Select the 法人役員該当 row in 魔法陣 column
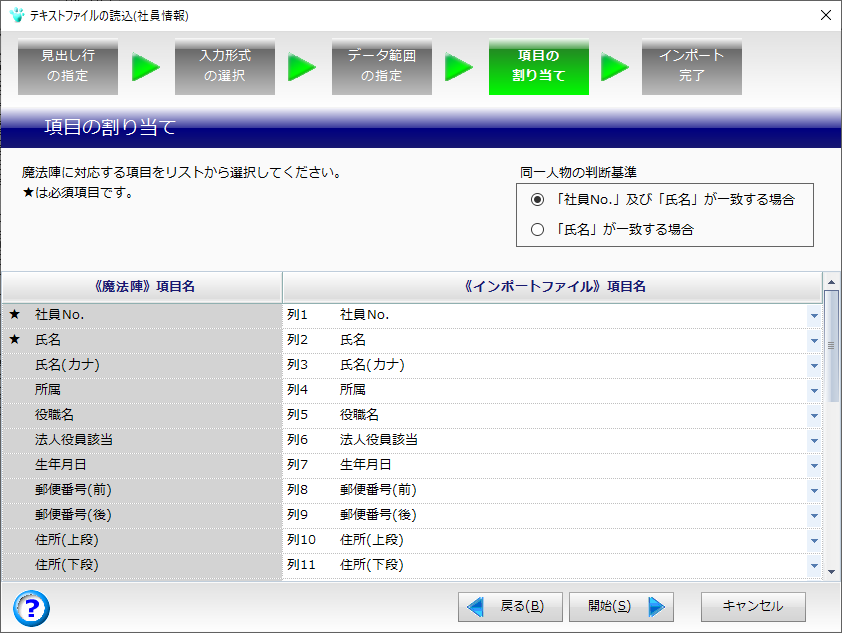The image size is (842, 633). pos(142,440)
